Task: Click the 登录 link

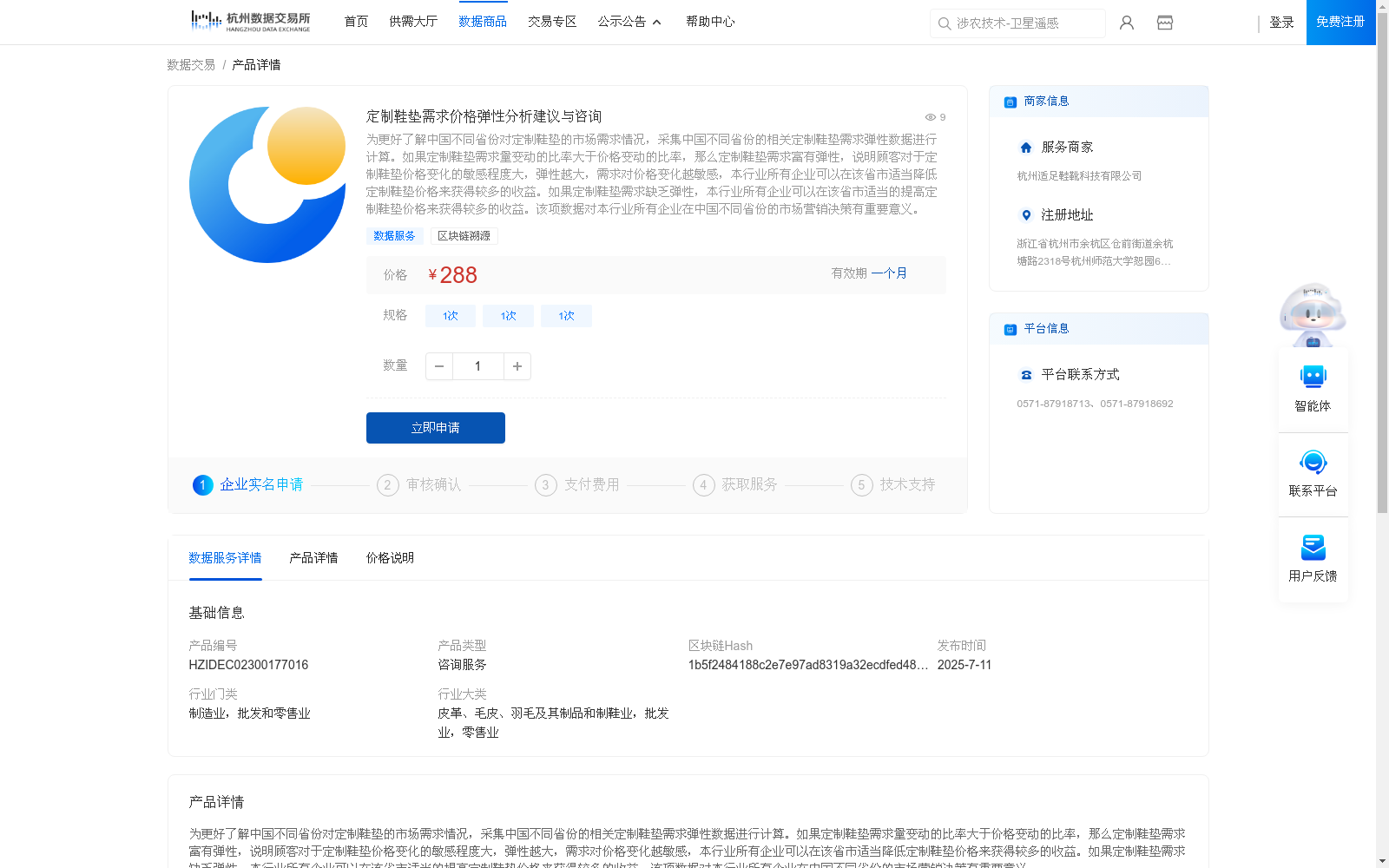Action: coord(1281,23)
